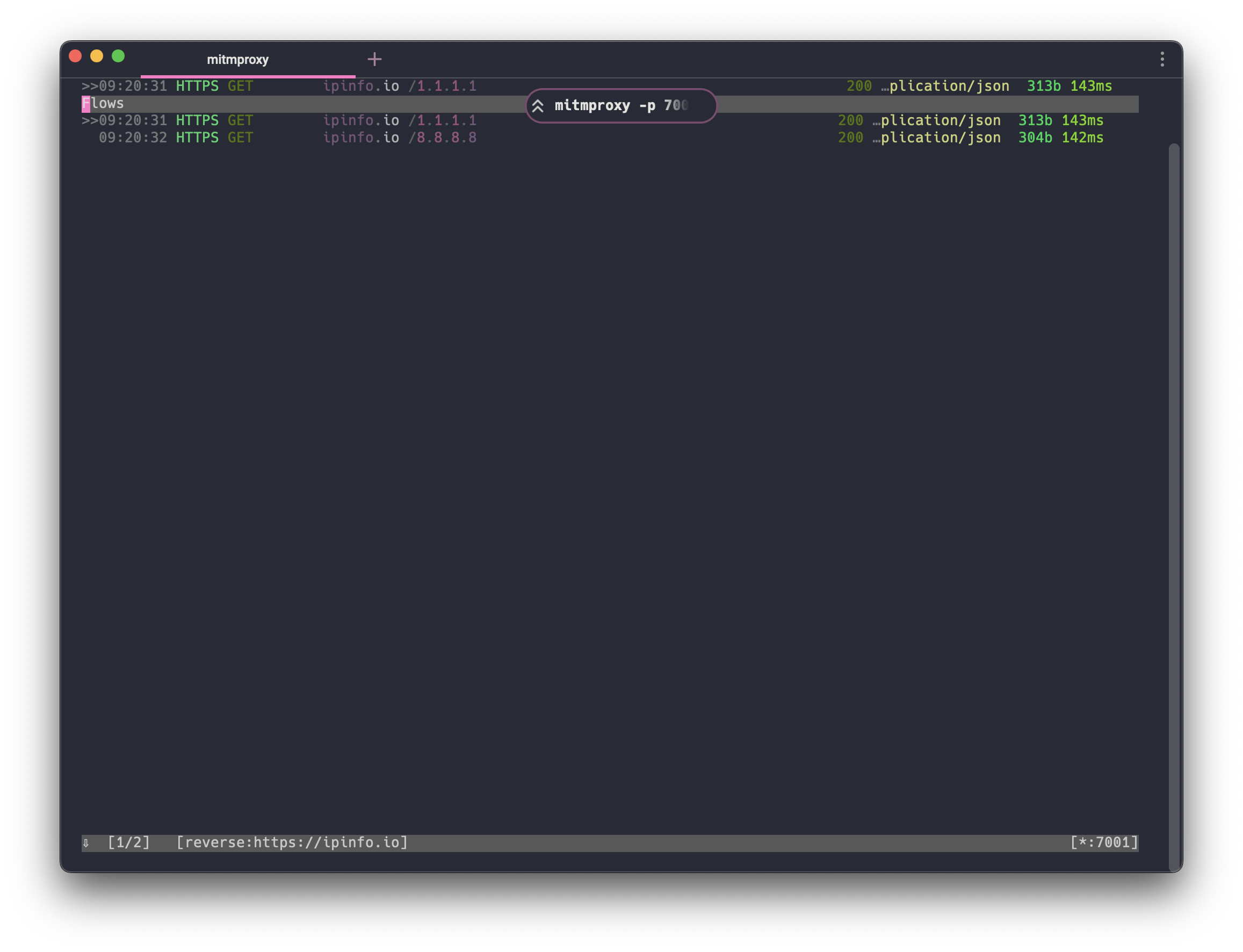
Task: Click the downward arrow icon in the status bar
Action: click(x=86, y=842)
